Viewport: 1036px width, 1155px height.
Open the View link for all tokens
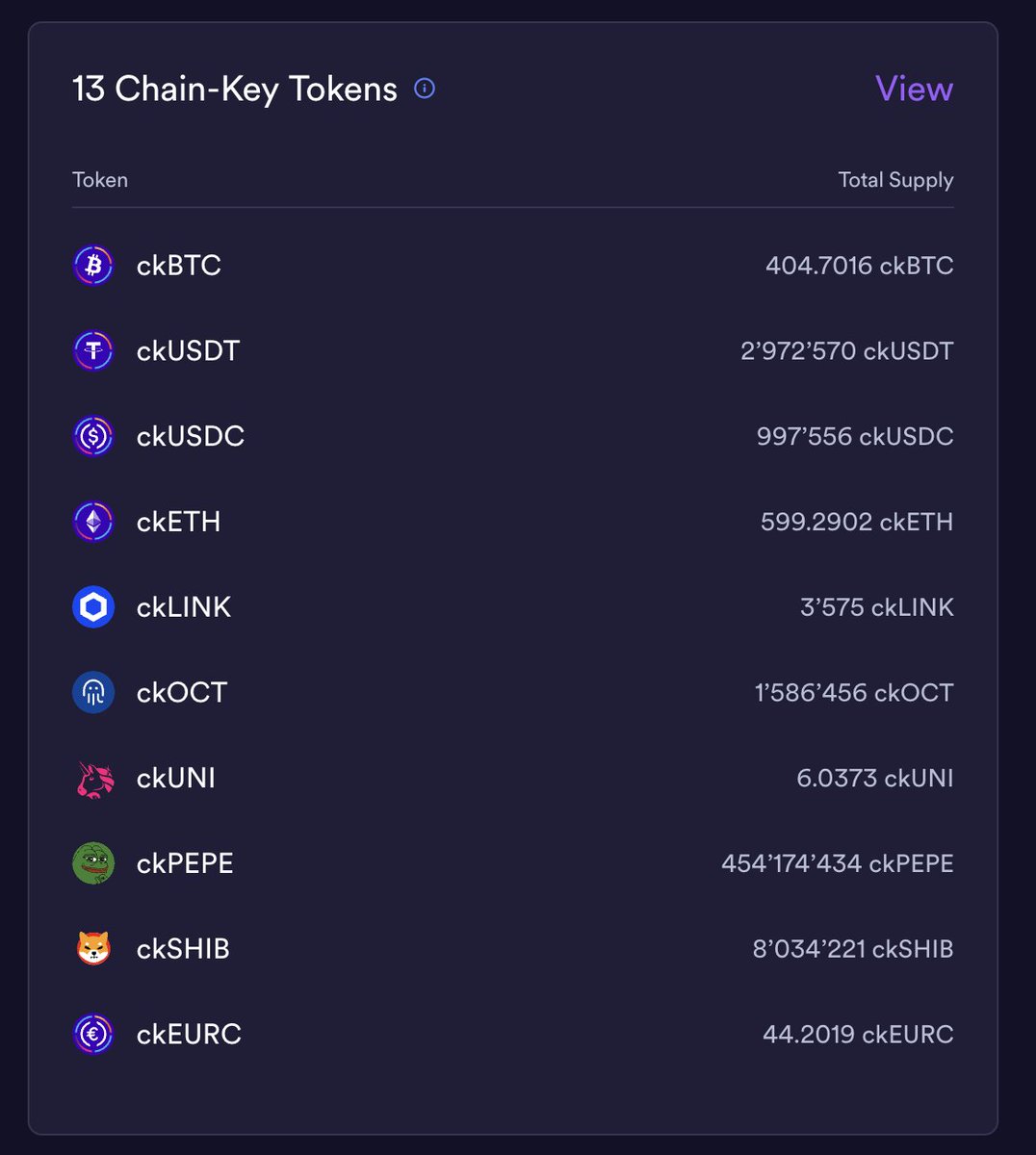click(914, 89)
